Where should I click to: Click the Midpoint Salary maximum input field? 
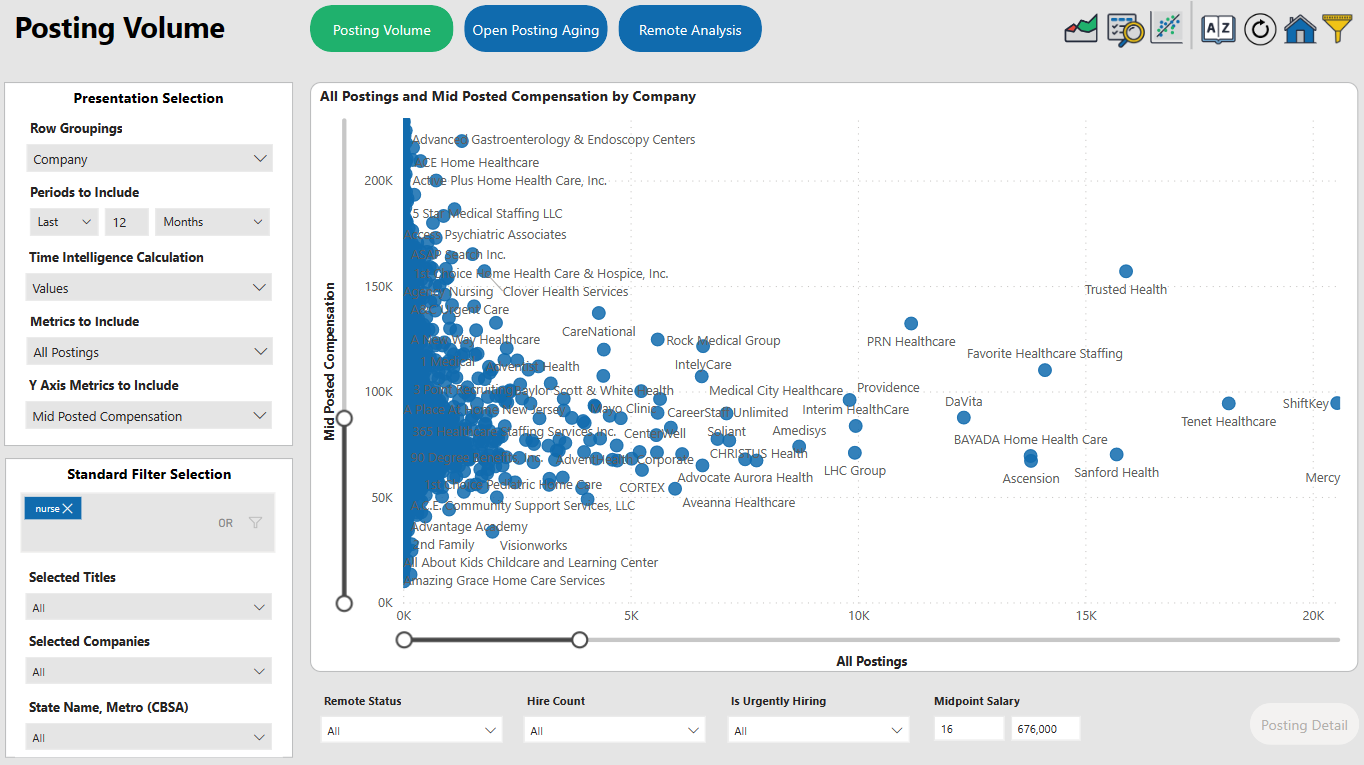1045,728
